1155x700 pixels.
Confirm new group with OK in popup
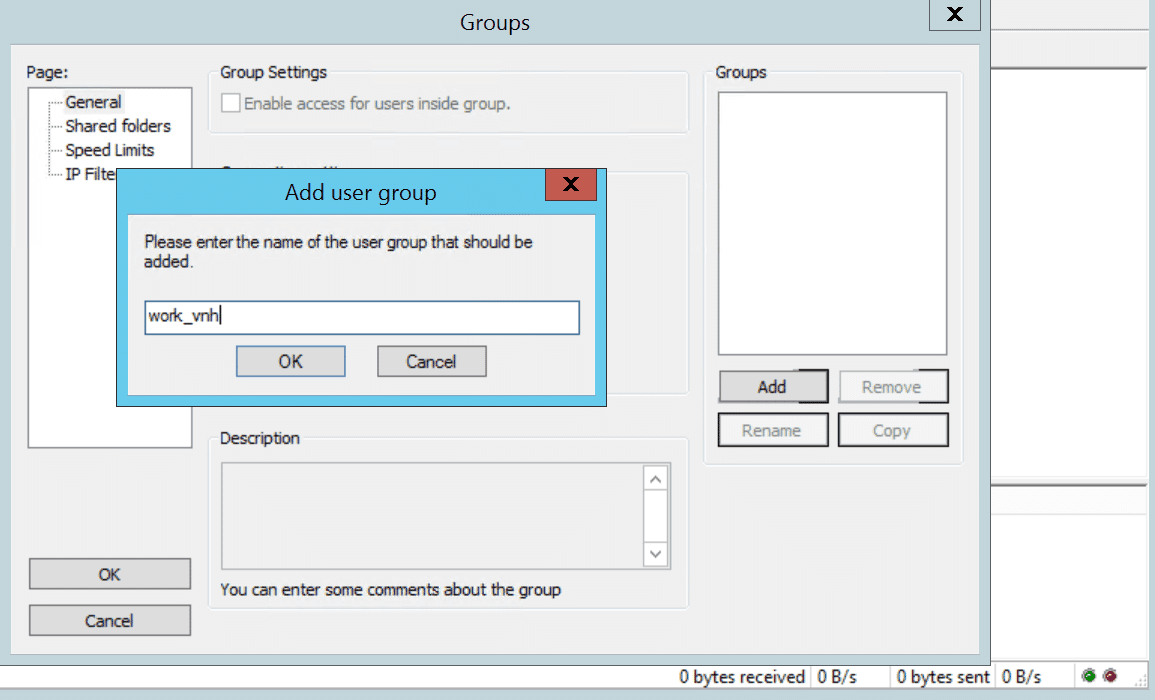click(290, 361)
